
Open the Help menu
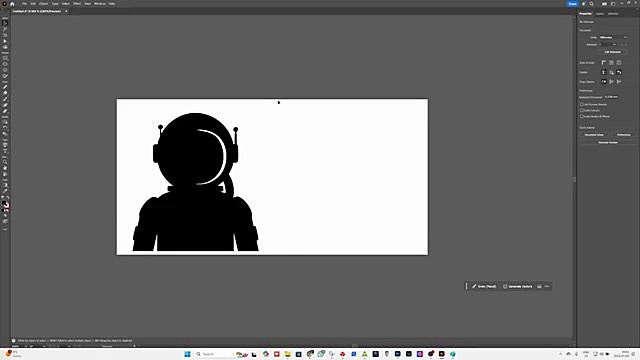coord(112,4)
